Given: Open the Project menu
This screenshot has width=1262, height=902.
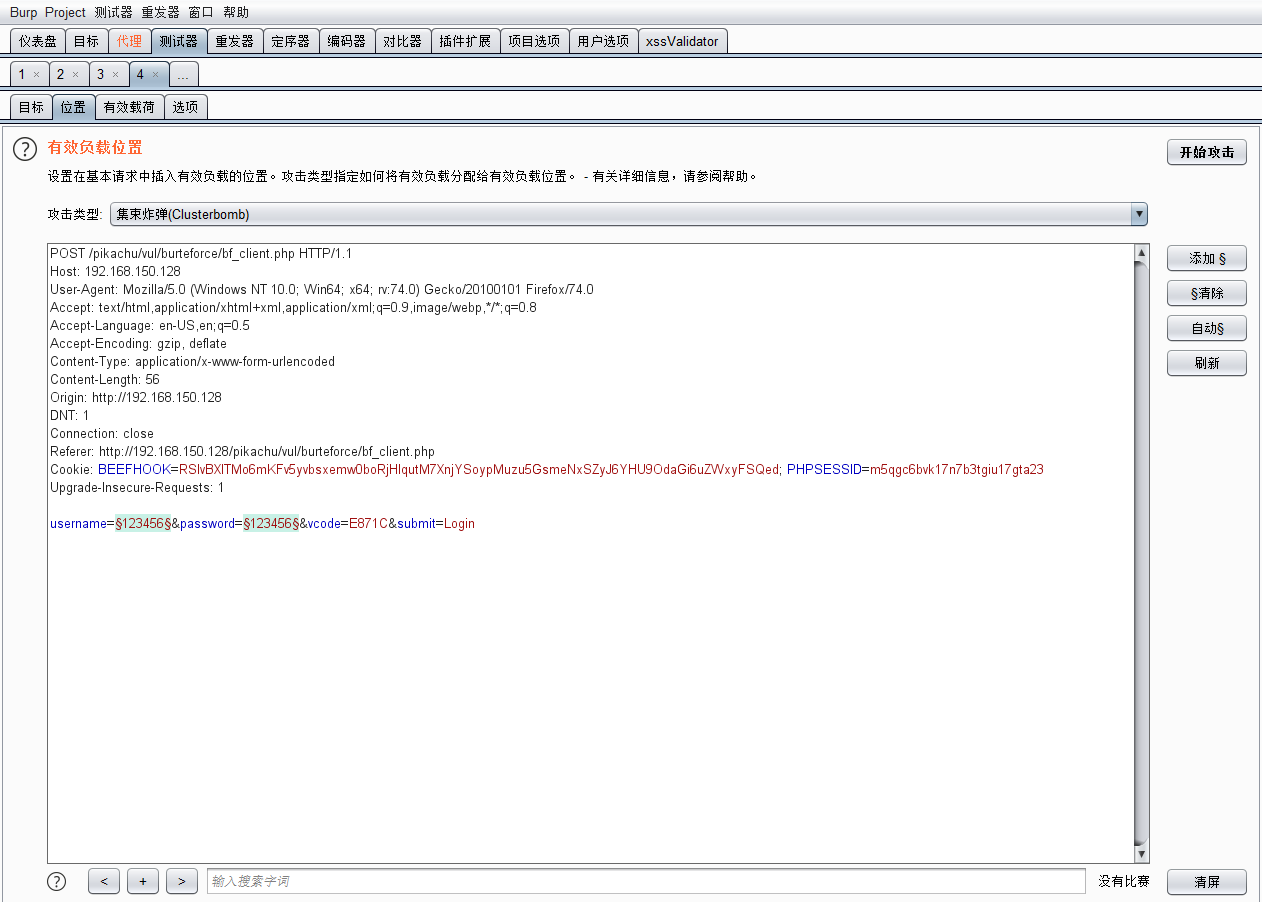Looking at the screenshot, I should click(65, 12).
